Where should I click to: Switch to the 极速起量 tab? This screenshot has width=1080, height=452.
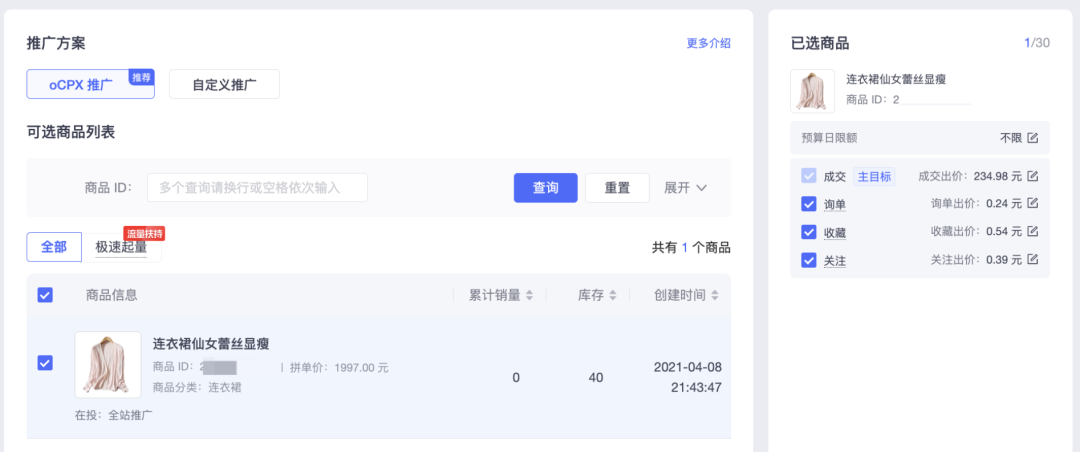(121, 247)
